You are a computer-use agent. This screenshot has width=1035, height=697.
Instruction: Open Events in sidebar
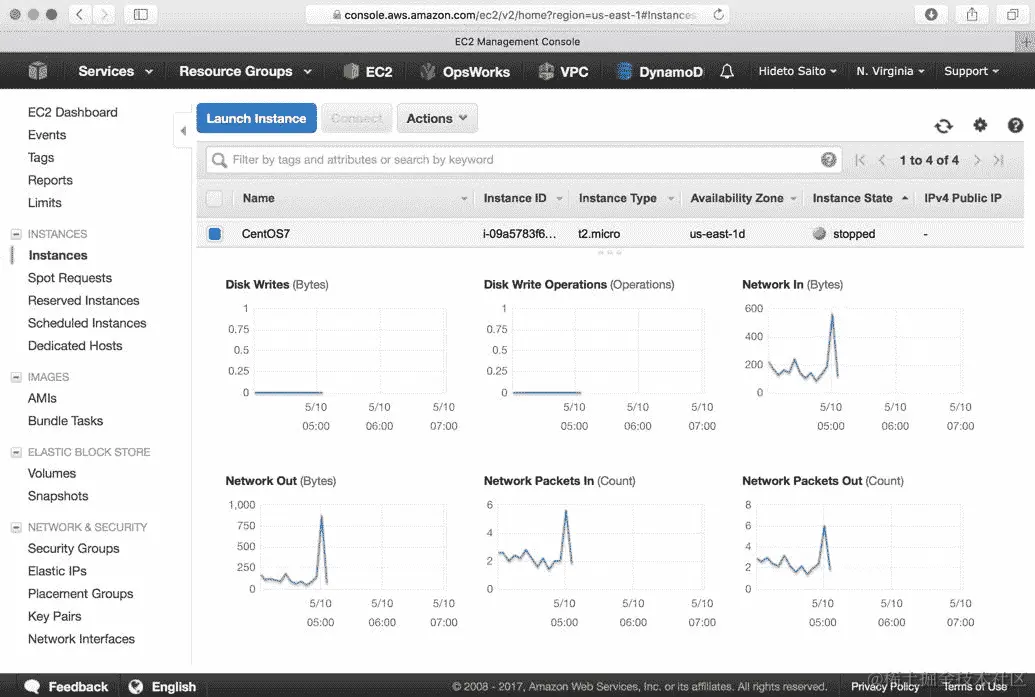point(47,135)
